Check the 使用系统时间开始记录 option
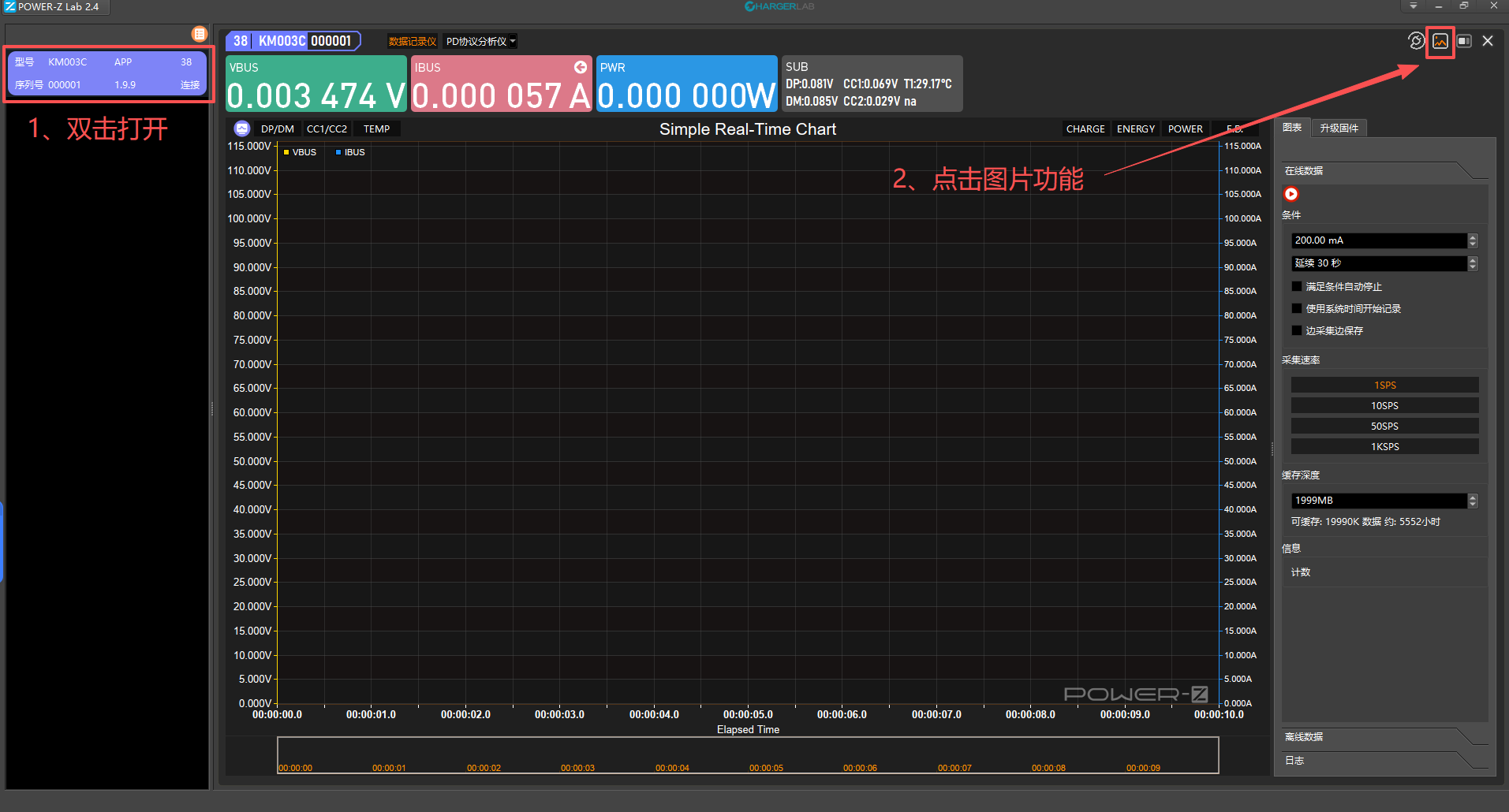This screenshot has width=1509, height=812. pos(1297,308)
